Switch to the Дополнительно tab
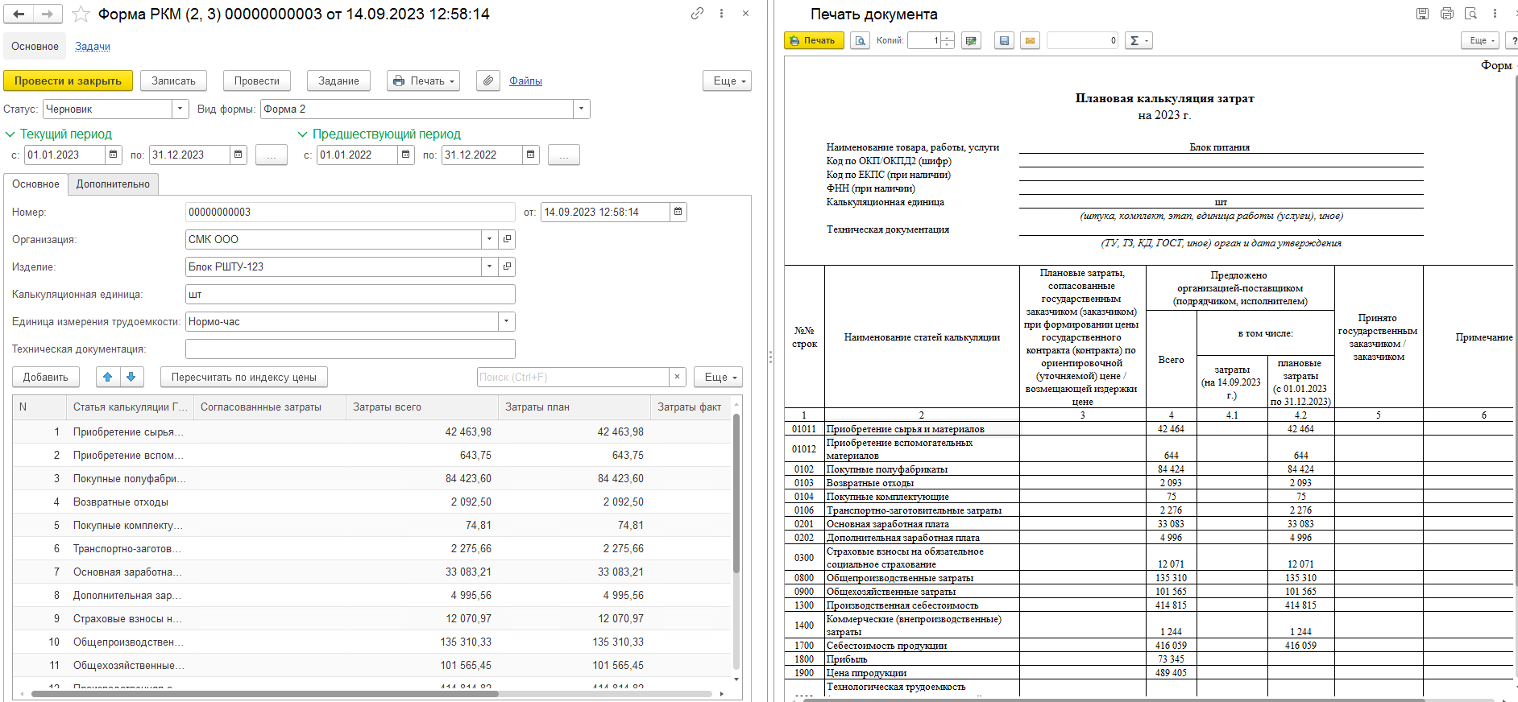Image resolution: width=1518 pixels, height=702 pixels. pos(113,184)
